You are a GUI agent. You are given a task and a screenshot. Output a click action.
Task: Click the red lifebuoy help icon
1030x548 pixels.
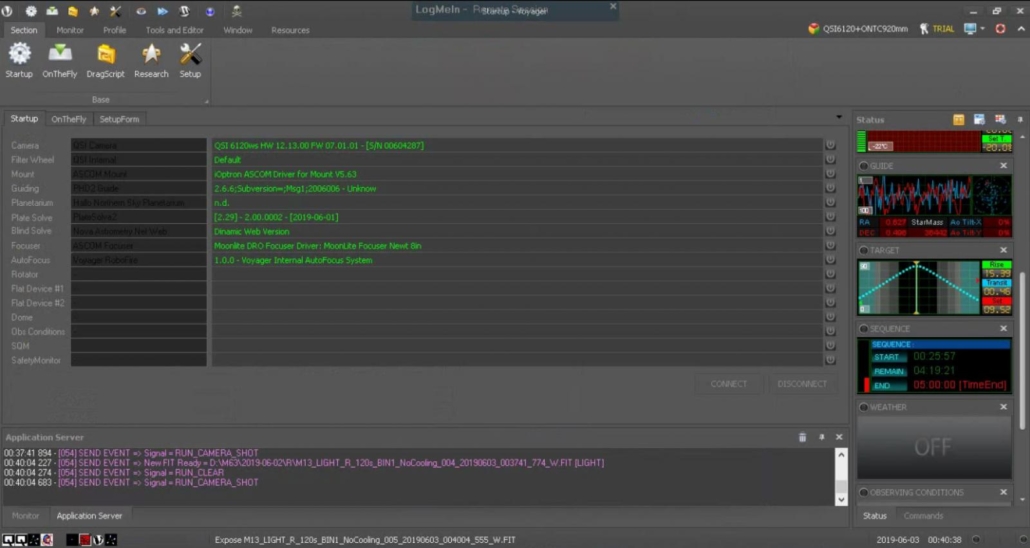click(x=1000, y=29)
